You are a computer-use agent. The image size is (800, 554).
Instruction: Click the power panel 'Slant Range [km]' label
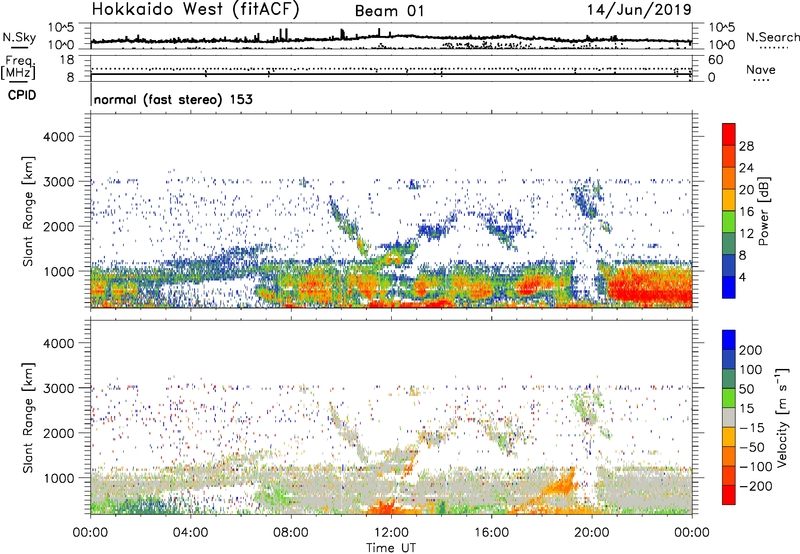coord(28,211)
